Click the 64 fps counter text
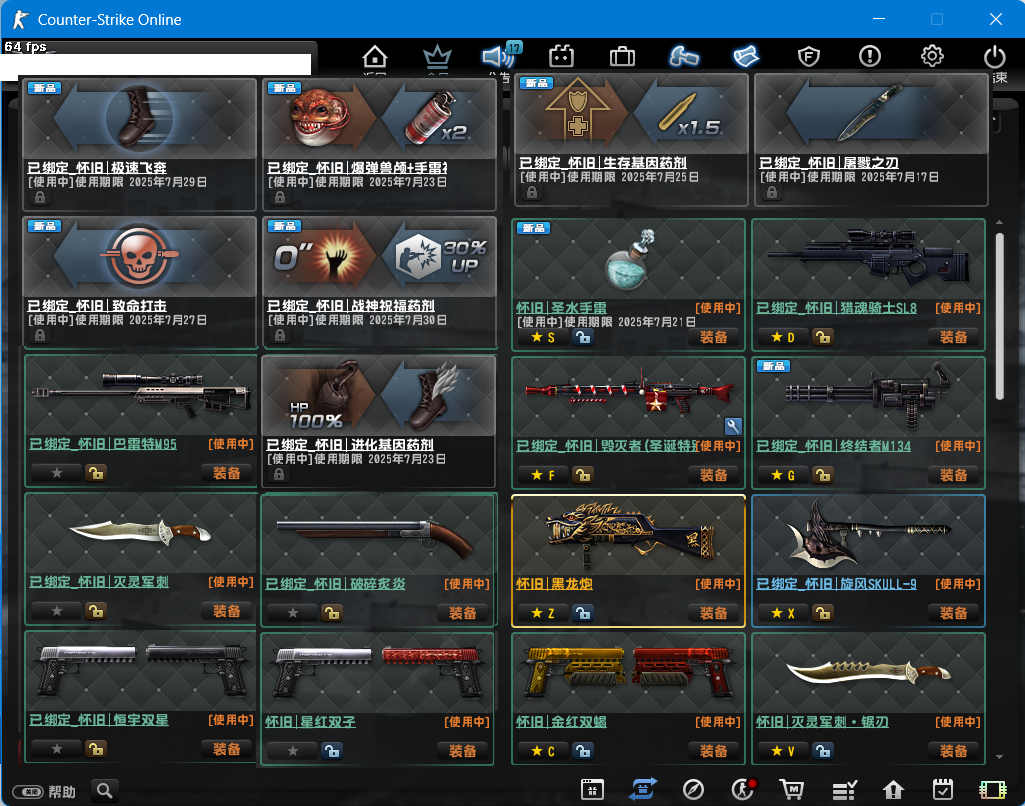 [x=25, y=46]
